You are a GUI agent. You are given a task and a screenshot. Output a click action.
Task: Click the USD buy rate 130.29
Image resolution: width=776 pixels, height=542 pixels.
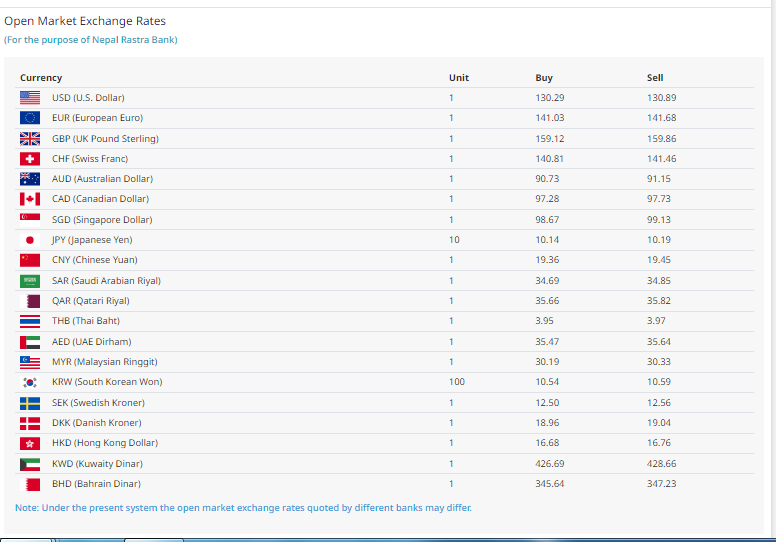click(549, 98)
